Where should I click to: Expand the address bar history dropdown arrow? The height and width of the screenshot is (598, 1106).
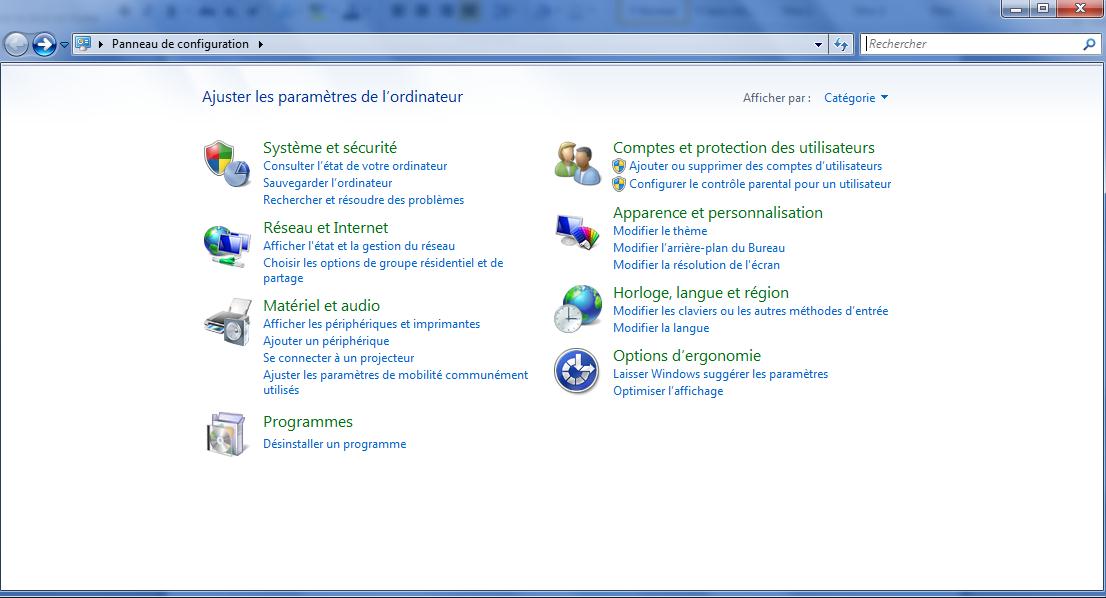(x=818, y=45)
